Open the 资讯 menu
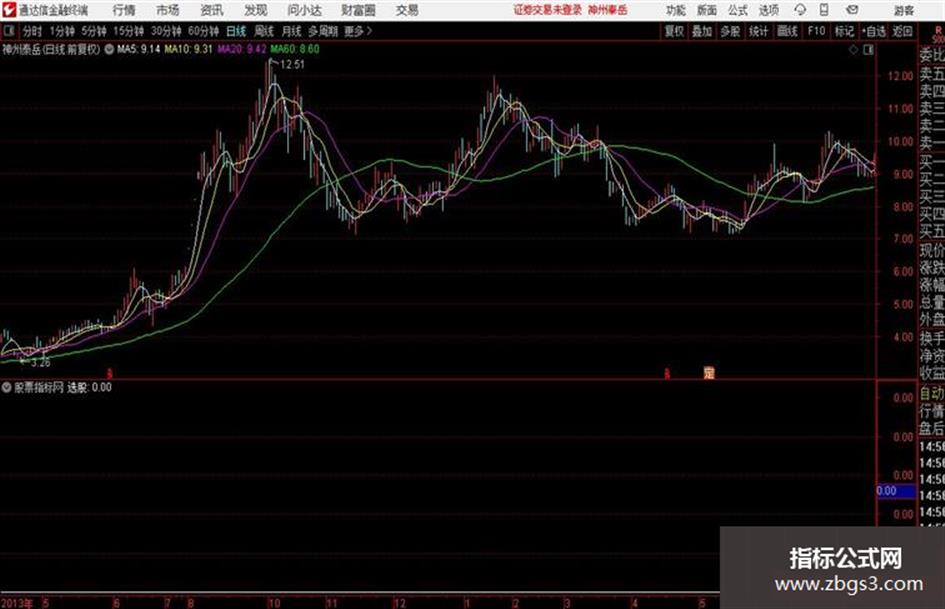The image size is (945, 609). 212,10
